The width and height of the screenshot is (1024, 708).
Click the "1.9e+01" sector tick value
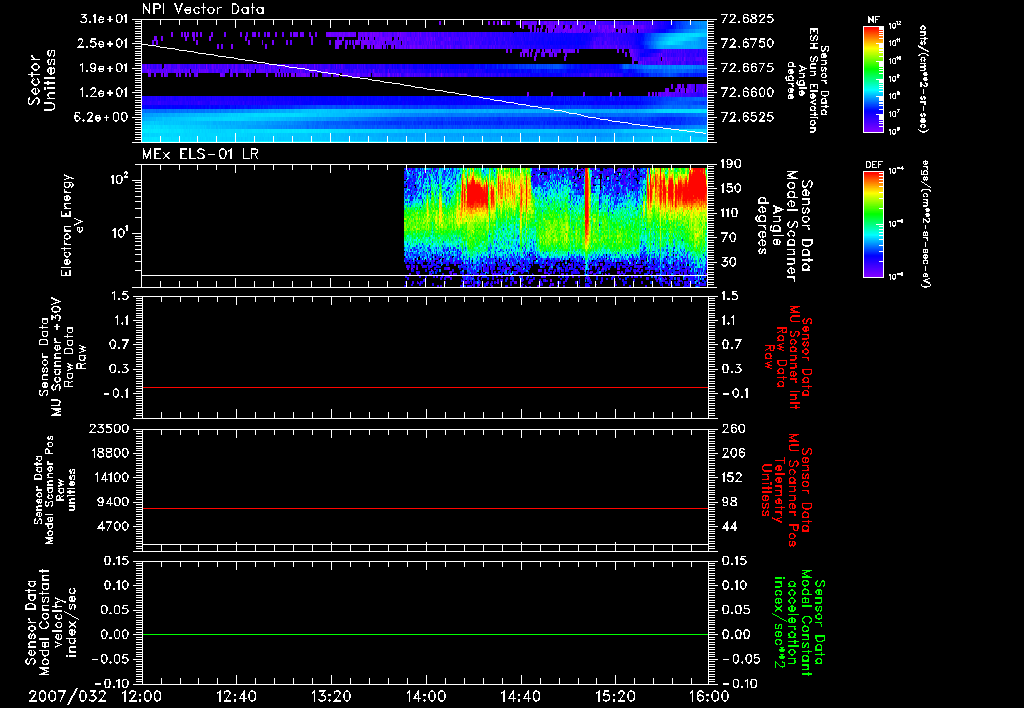pos(104,68)
